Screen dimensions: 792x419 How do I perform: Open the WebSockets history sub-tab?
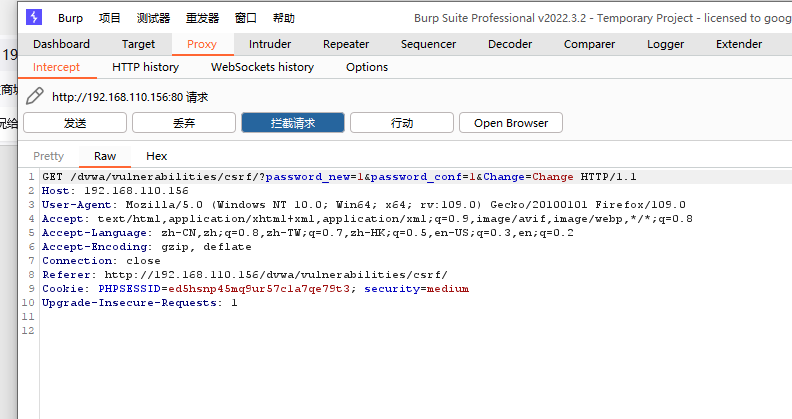tap(262, 67)
